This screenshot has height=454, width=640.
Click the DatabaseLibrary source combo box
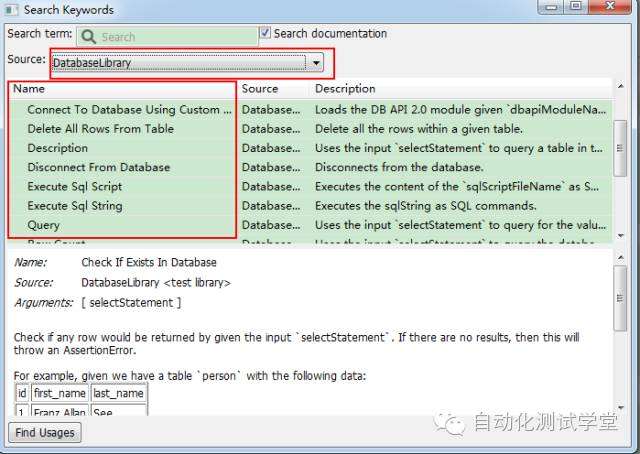click(187, 63)
